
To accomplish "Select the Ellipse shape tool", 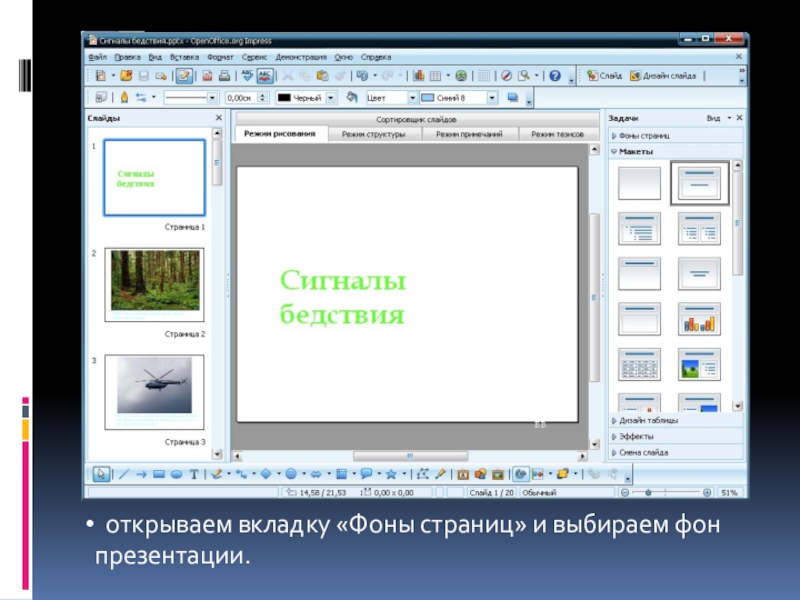I will tap(176, 475).
